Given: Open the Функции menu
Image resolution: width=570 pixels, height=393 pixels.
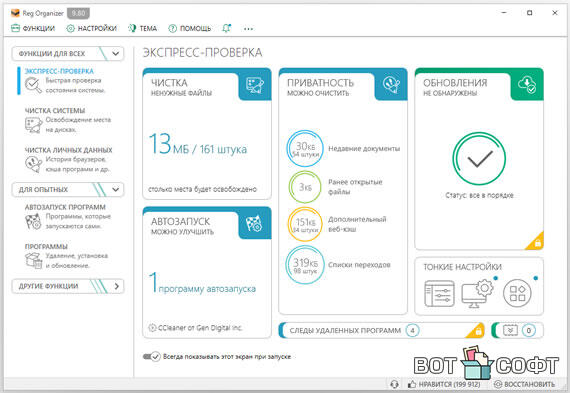Looking at the screenshot, I should click(33, 28).
